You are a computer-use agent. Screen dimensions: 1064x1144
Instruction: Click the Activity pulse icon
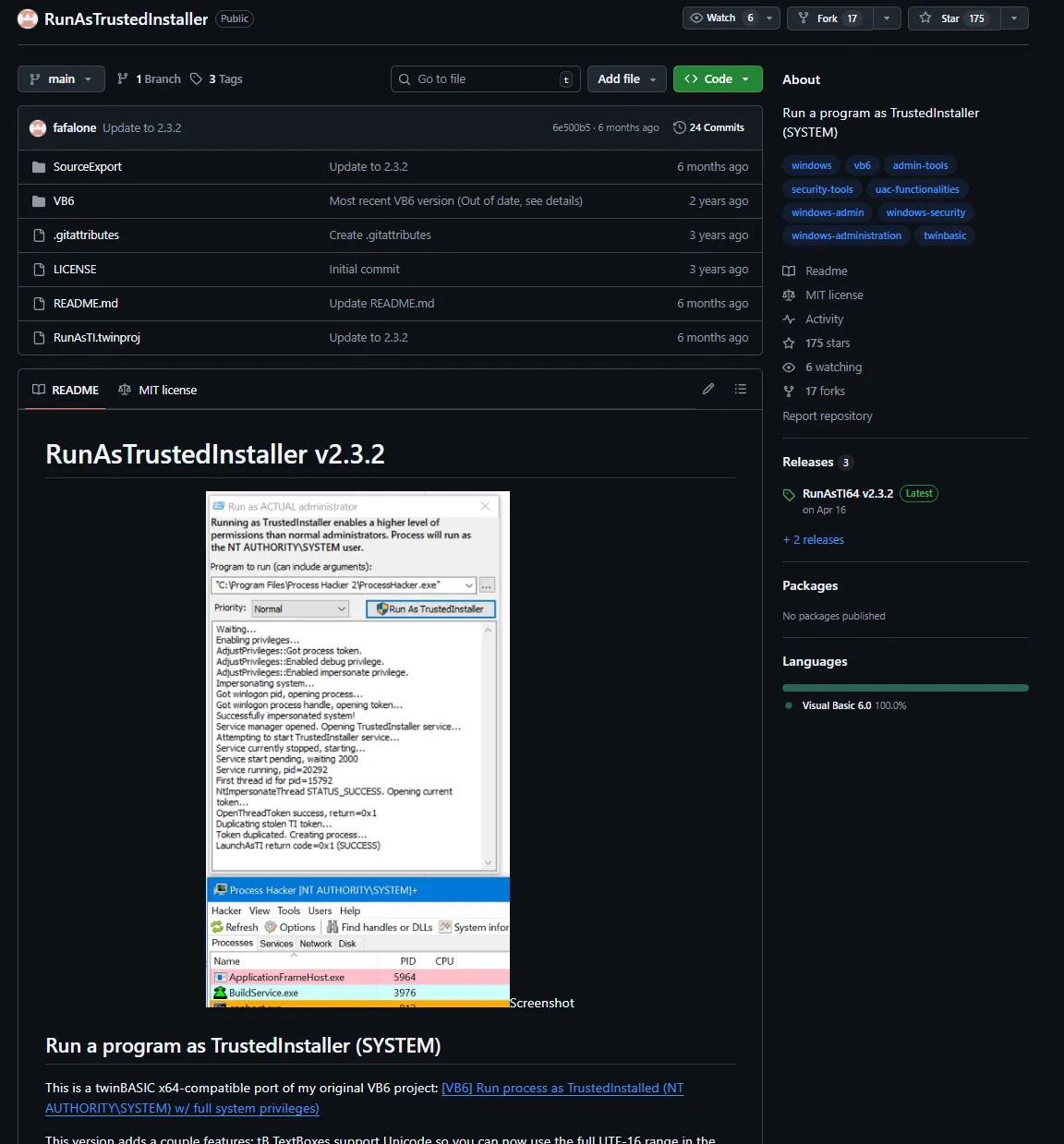coord(789,319)
